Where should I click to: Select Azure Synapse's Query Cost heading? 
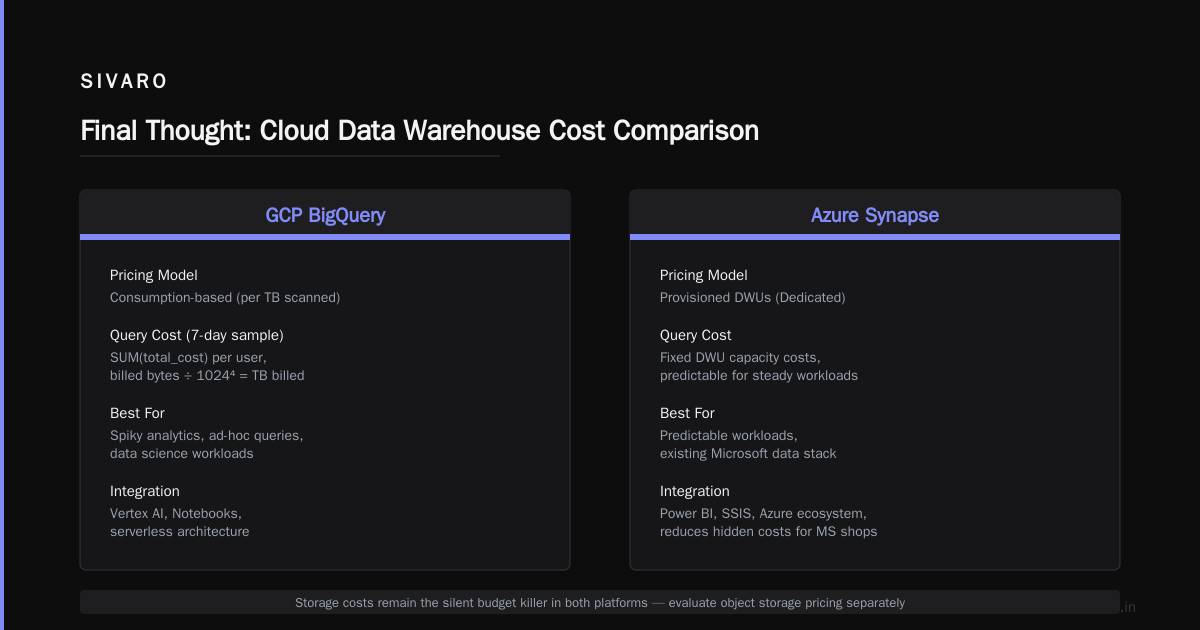696,335
